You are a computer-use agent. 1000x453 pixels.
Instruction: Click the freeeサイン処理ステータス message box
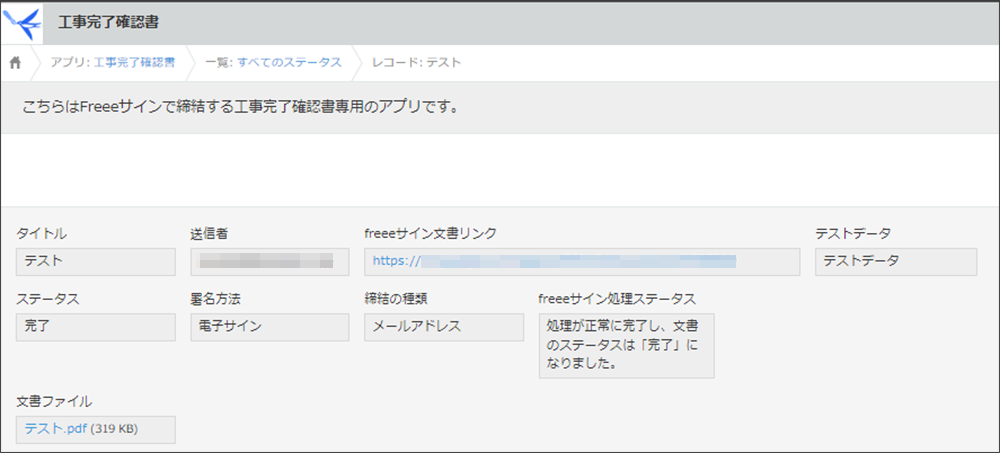626,346
